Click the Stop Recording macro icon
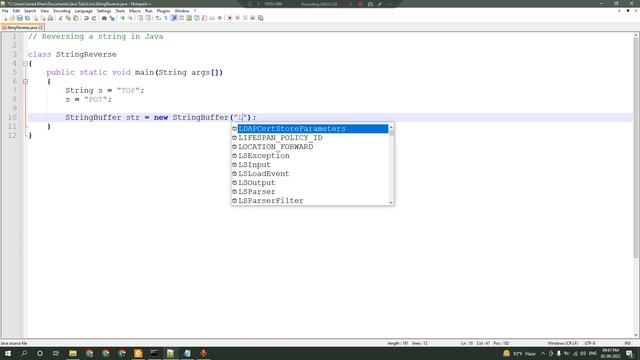This screenshot has height=360, width=640. coord(238,18)
